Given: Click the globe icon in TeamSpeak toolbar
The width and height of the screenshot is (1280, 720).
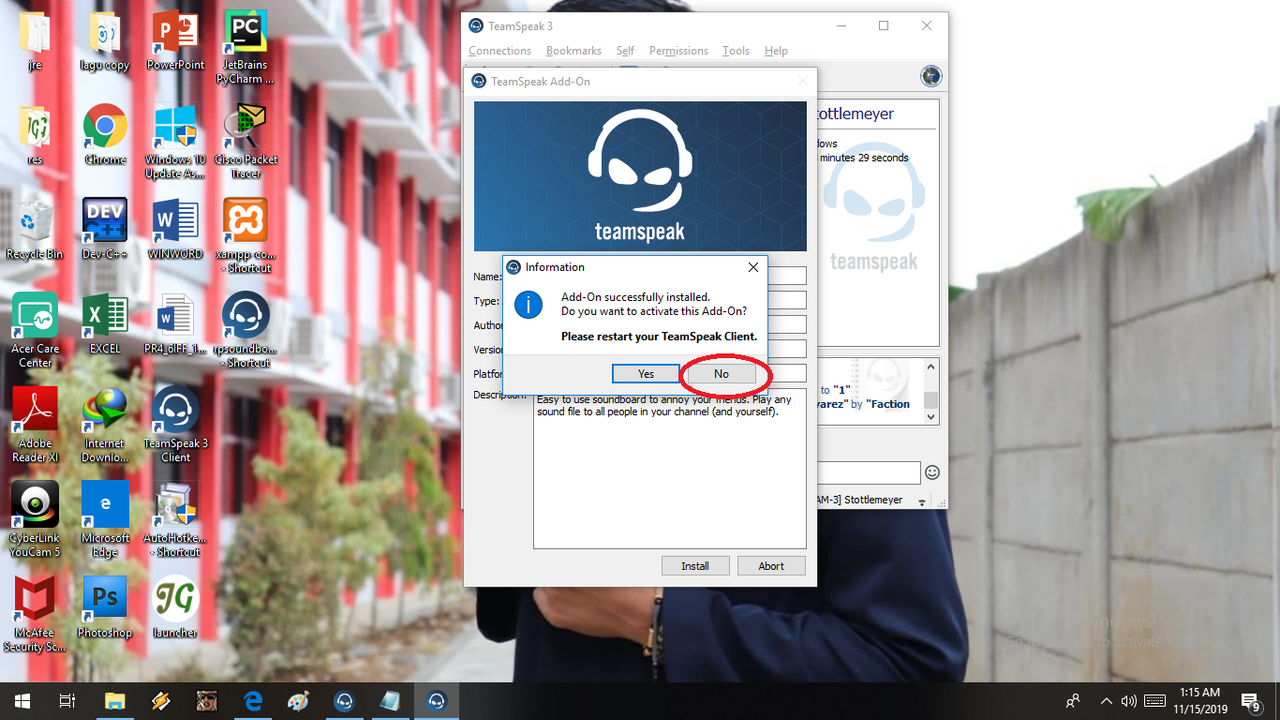Looking at the screenshot, I should point(931,76).
